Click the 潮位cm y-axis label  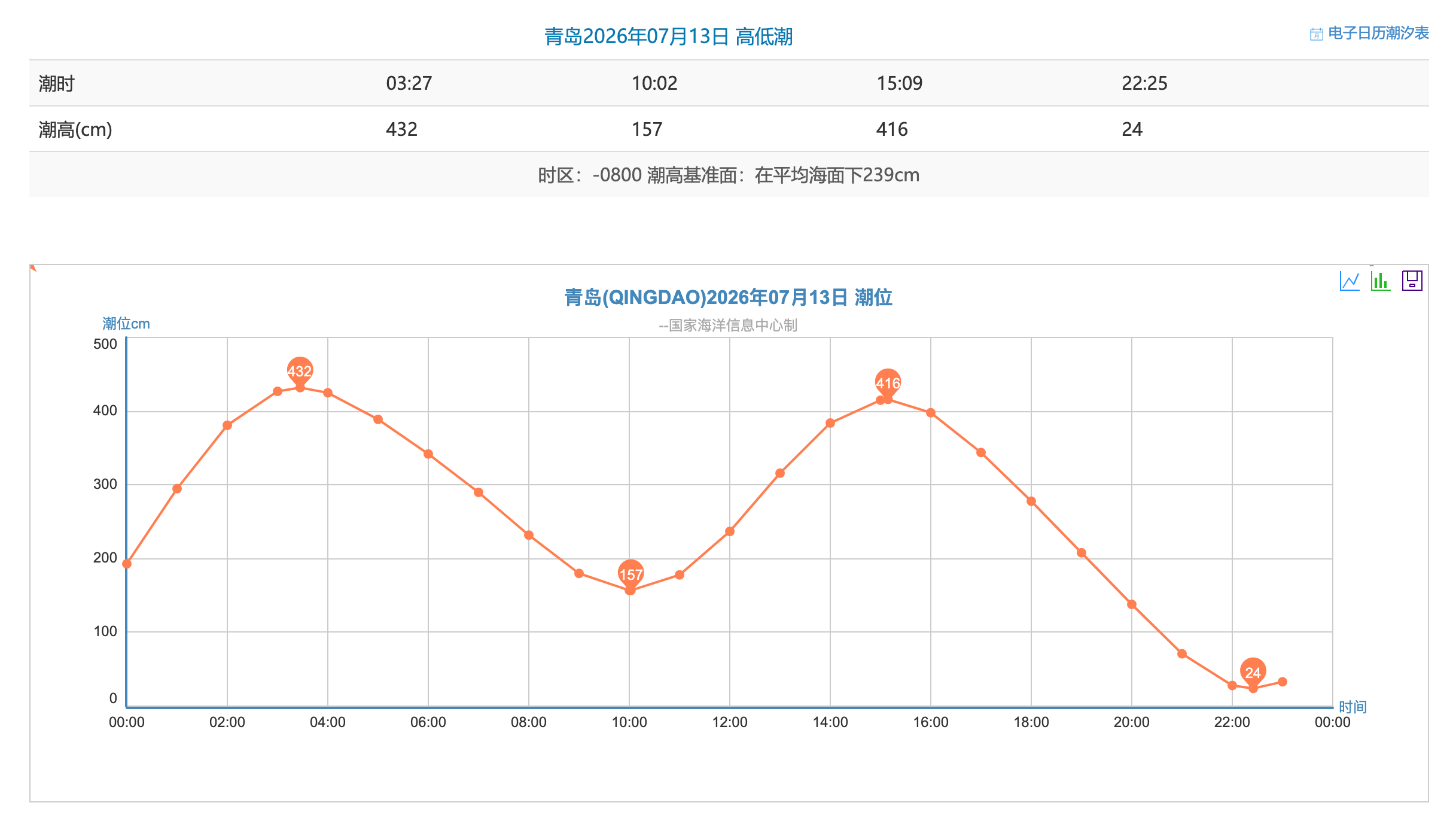(x=126, y=324)
